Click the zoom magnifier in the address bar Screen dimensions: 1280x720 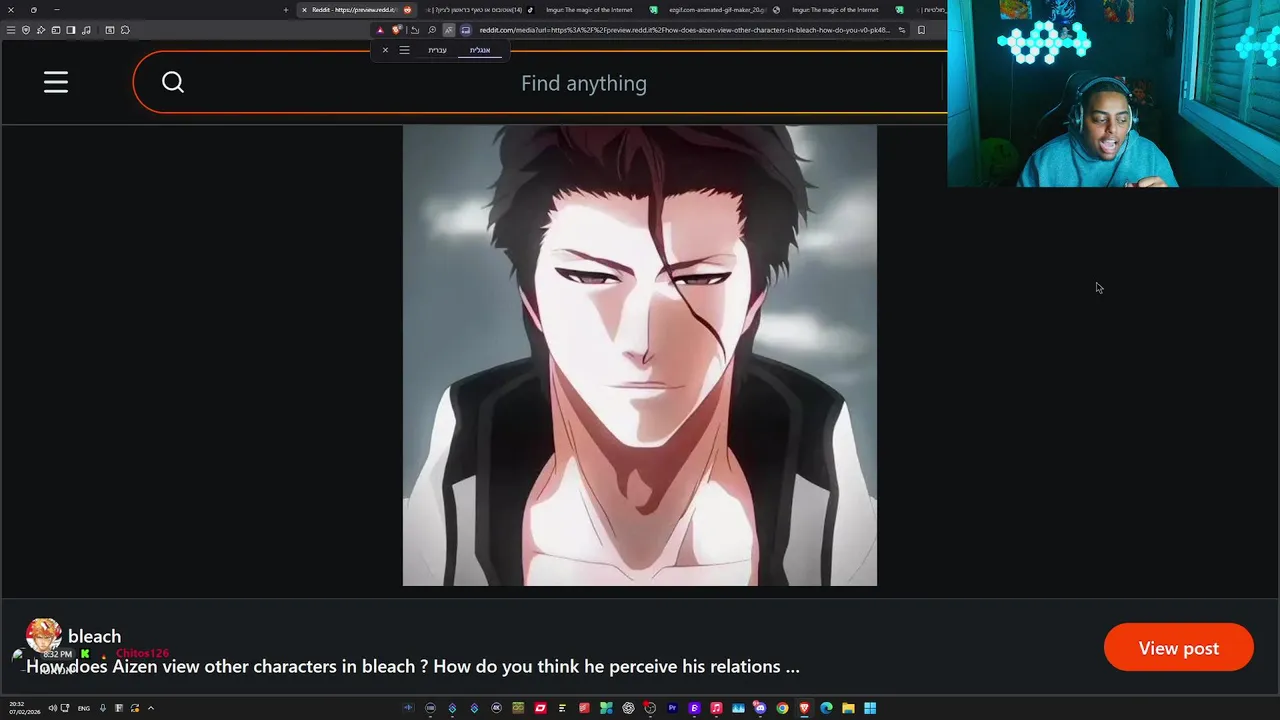432,30
